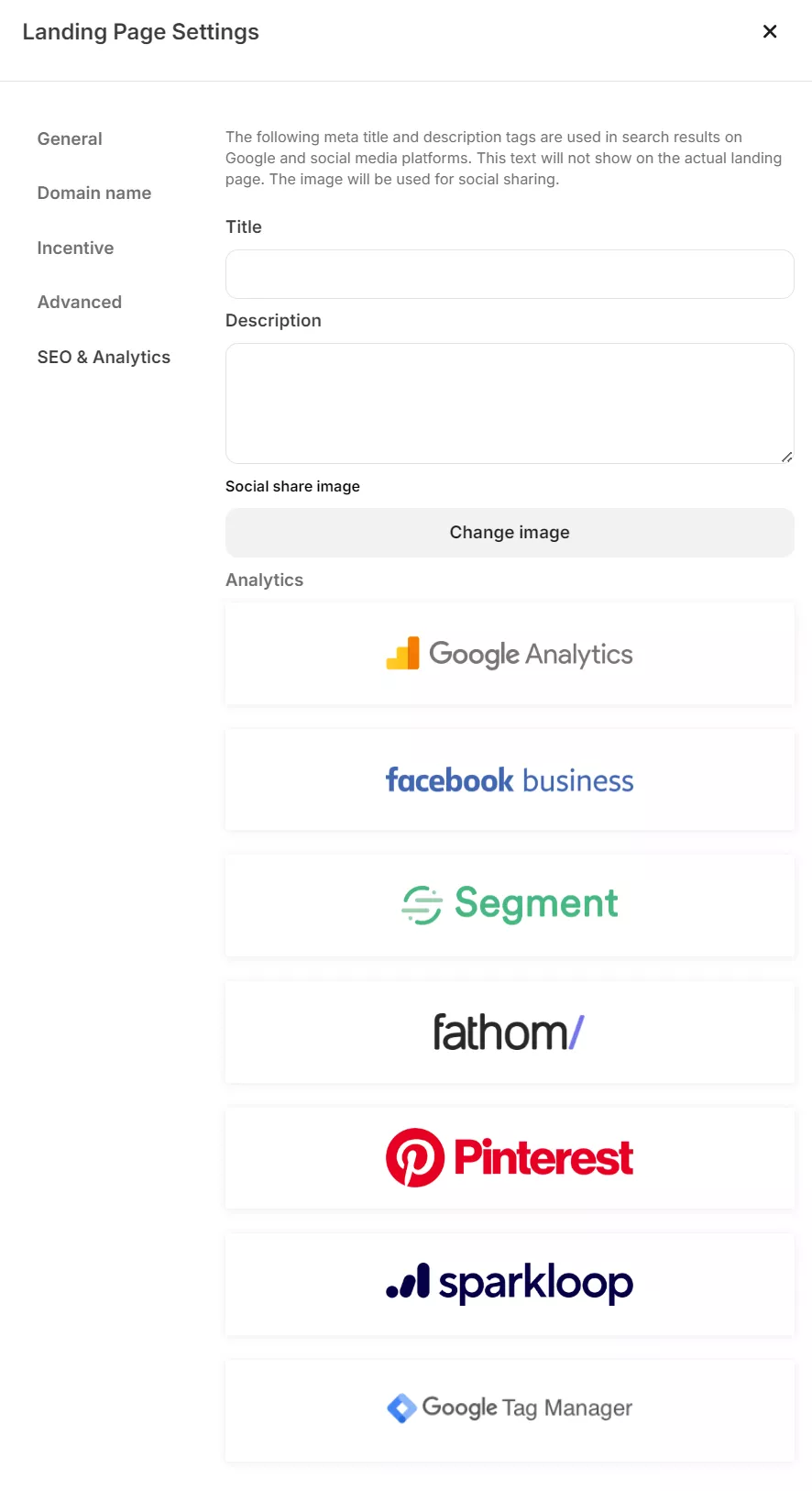Select the Advanced tab
Image resolution: width=812 pixels, height=1491 pixels.
[x=80, y=303]
